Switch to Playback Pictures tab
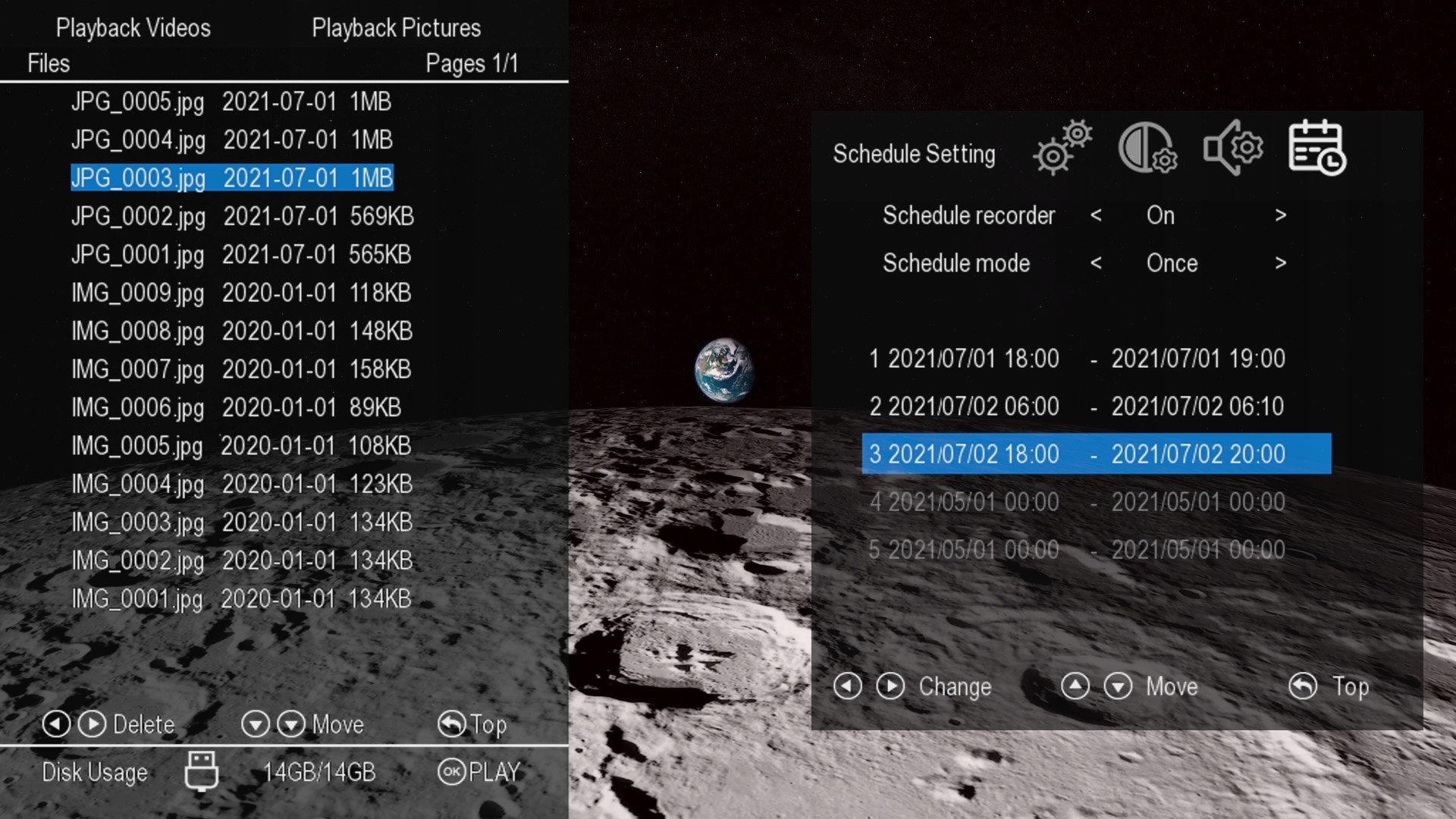Viewport: 1456px width, 819px height. 396,28
